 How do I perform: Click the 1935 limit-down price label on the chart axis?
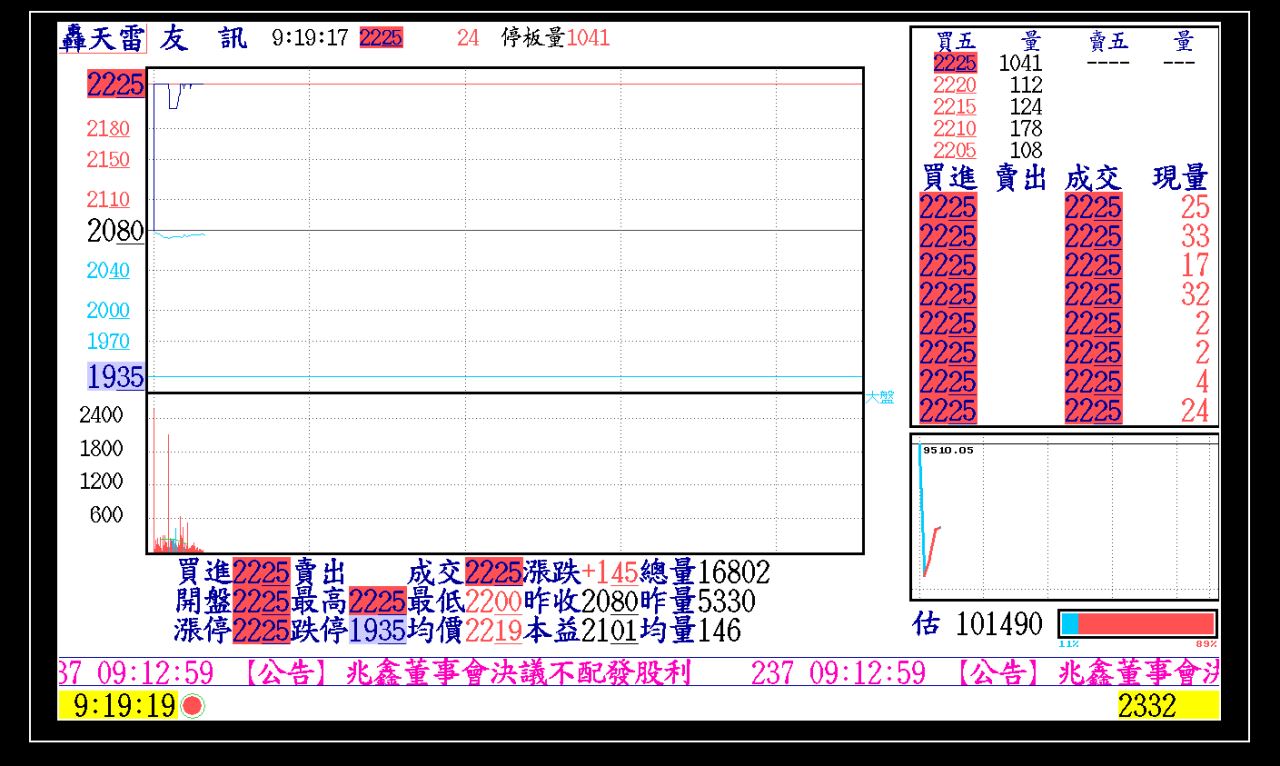click(x=116, y=377)
